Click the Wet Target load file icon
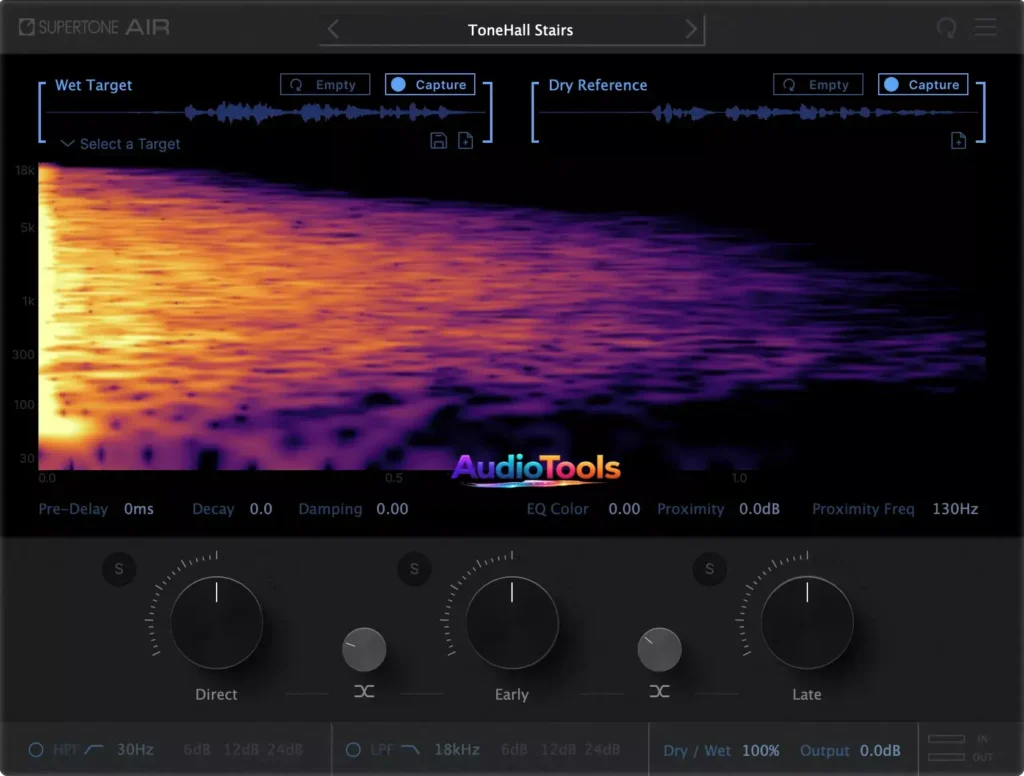Image resolution: width=1024 pixels, height=776 pixels. (465, 141)
